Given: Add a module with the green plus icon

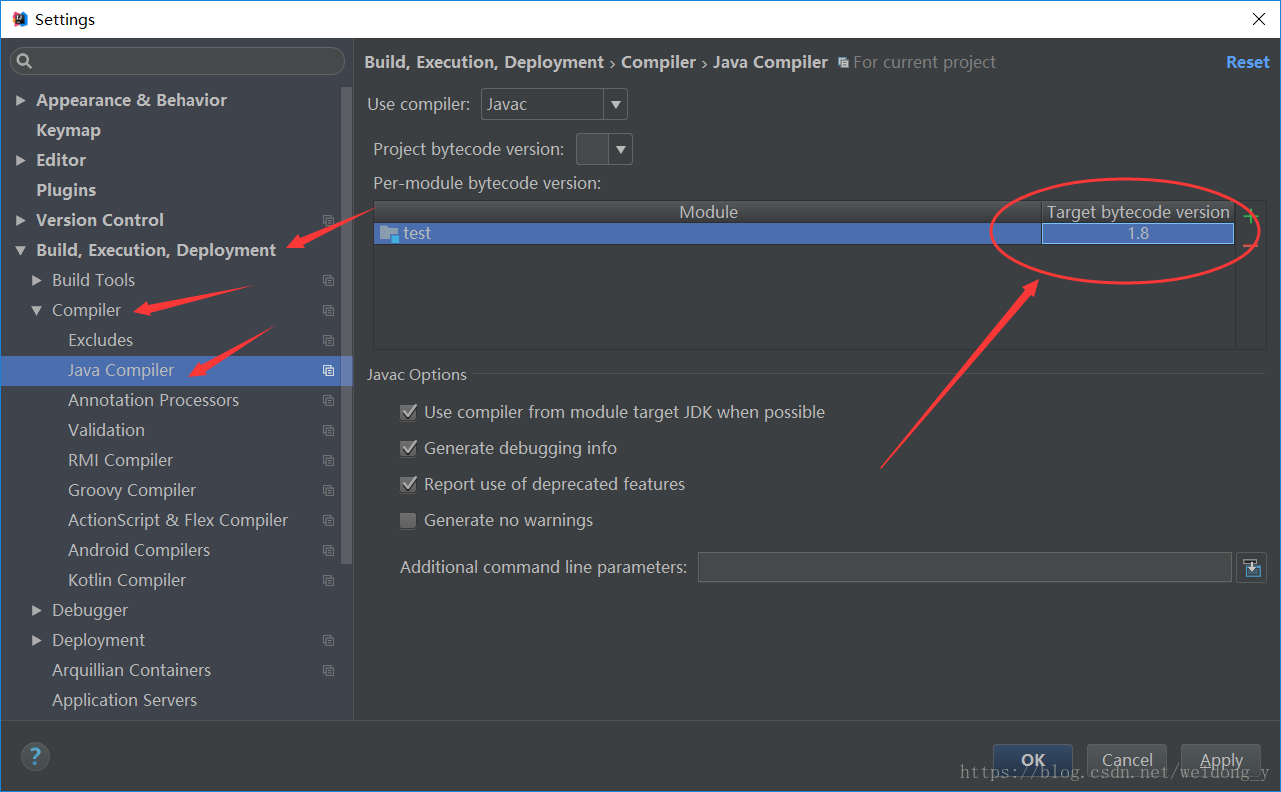Looking at the screenshot, I should pos(1250,216).
